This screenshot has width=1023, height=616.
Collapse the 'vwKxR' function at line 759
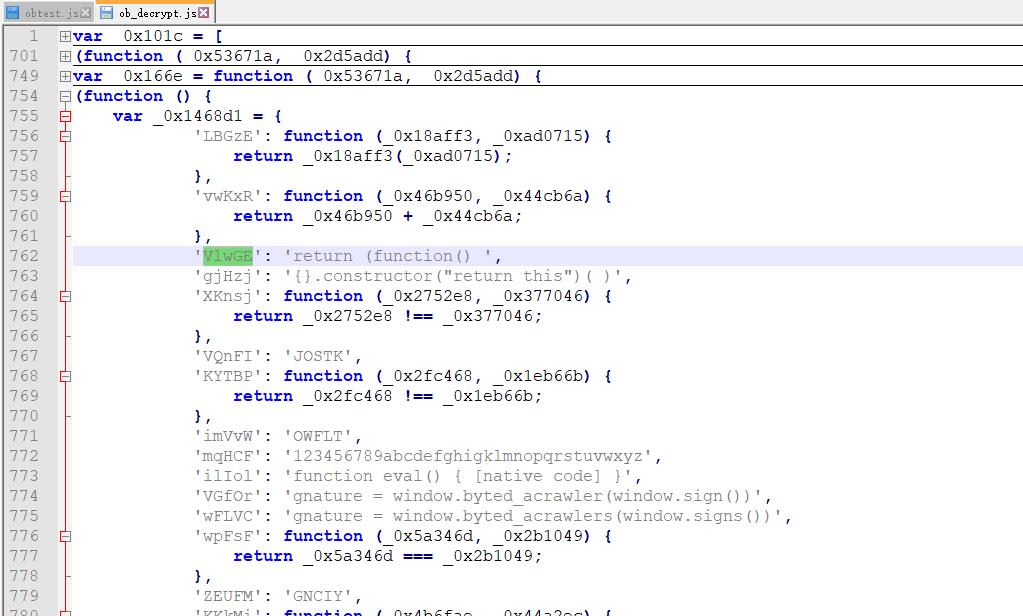(65, 196)
